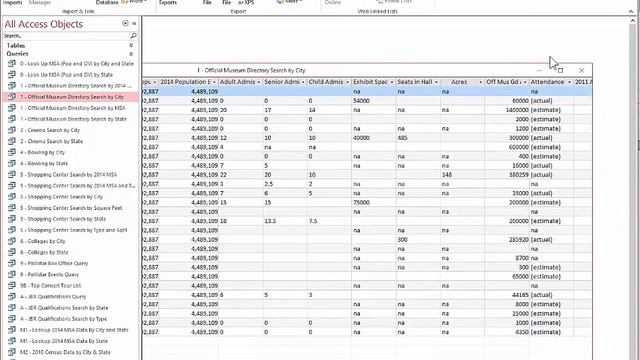Screen dimensions: 640x360
Task: Click the attendance value 4350
Action: (x=507, y=332)
